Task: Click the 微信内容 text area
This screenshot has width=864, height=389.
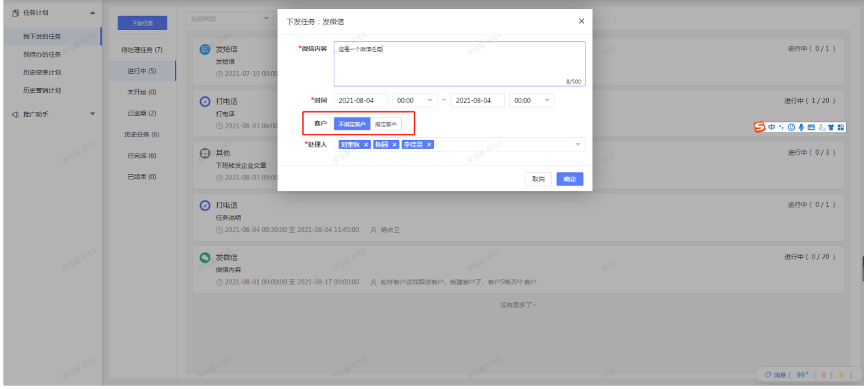Action: click(460, 64)
